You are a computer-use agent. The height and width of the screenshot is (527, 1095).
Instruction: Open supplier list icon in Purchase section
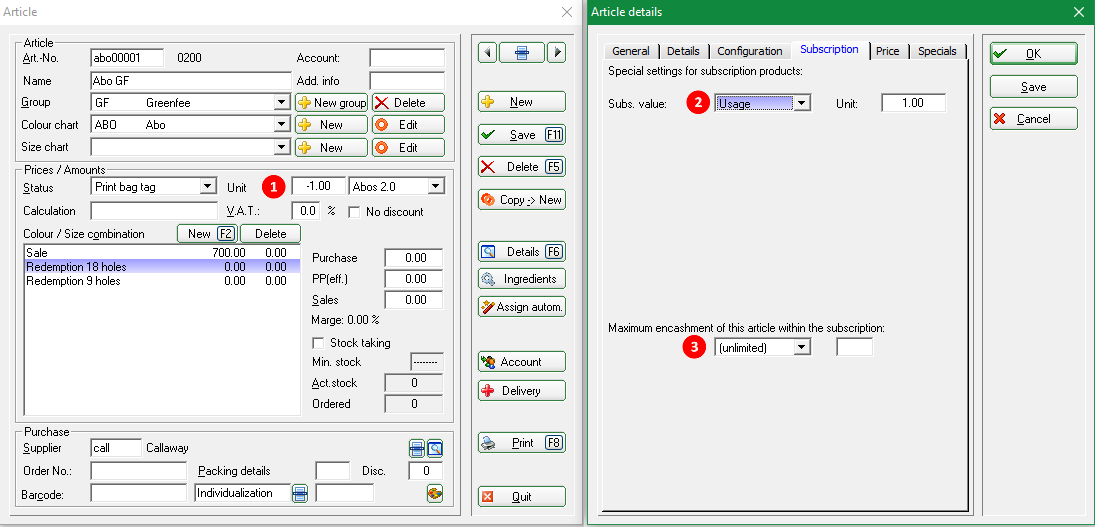[x=416, y=448]
